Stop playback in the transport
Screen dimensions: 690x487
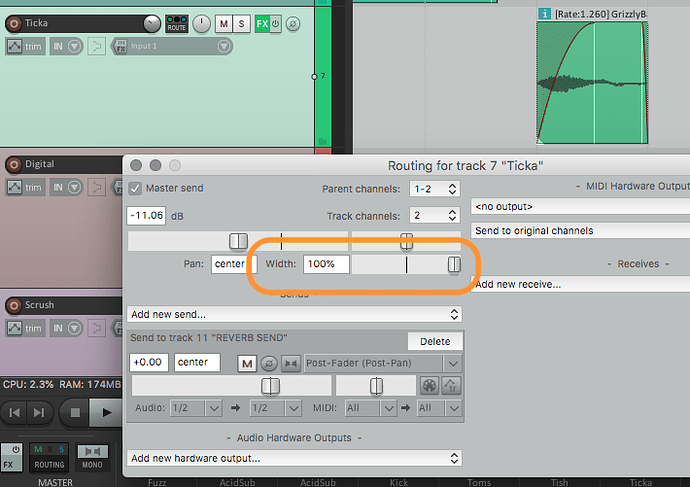pos(75,413)
